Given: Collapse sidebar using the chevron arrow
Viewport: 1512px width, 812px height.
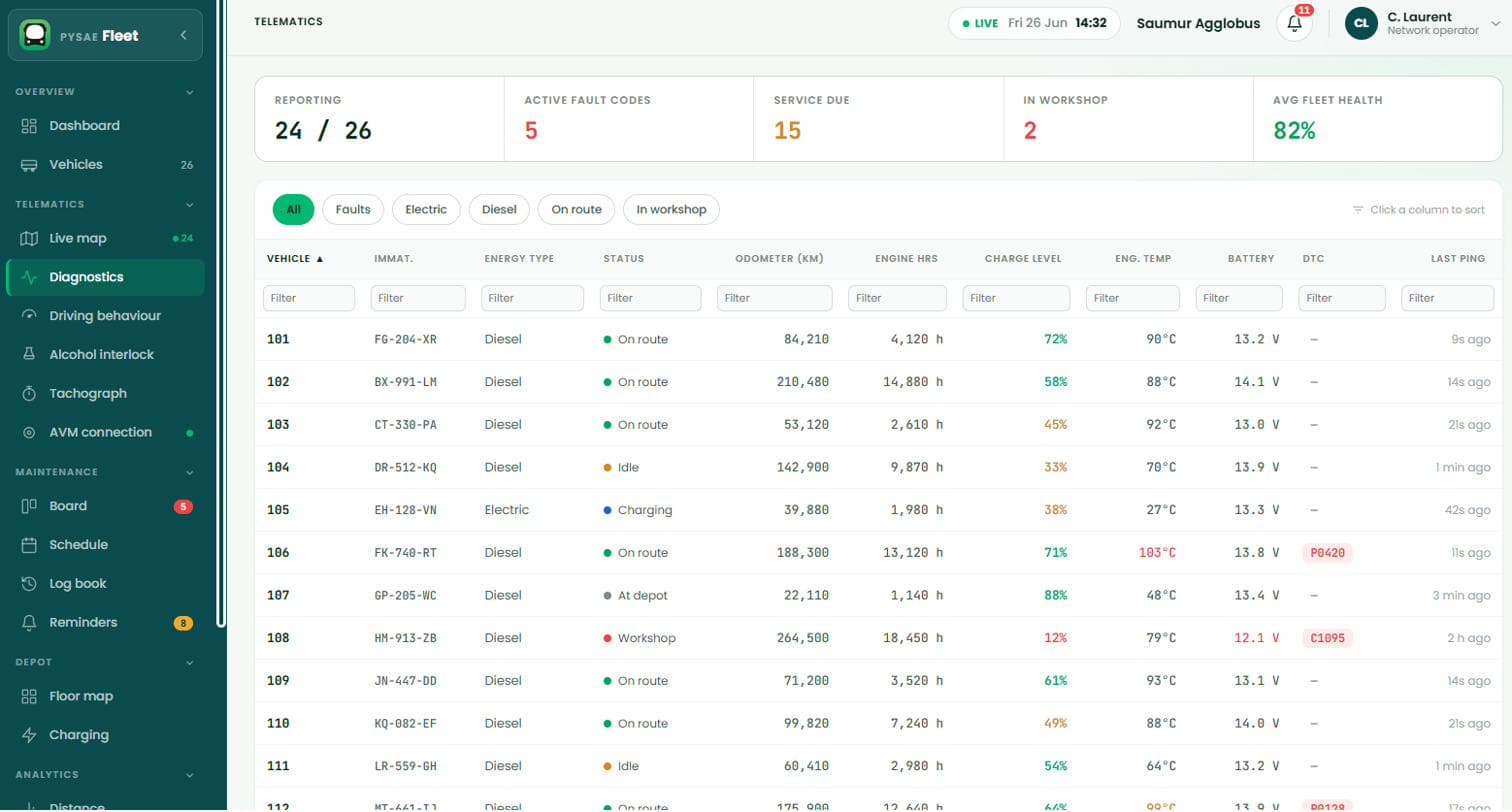Looking at the screenshot, I should point(183,35).
